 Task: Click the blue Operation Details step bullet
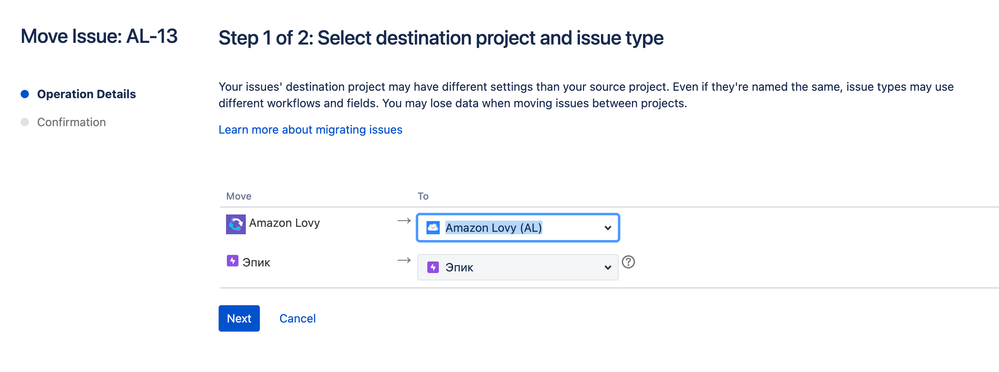point(25,94)
